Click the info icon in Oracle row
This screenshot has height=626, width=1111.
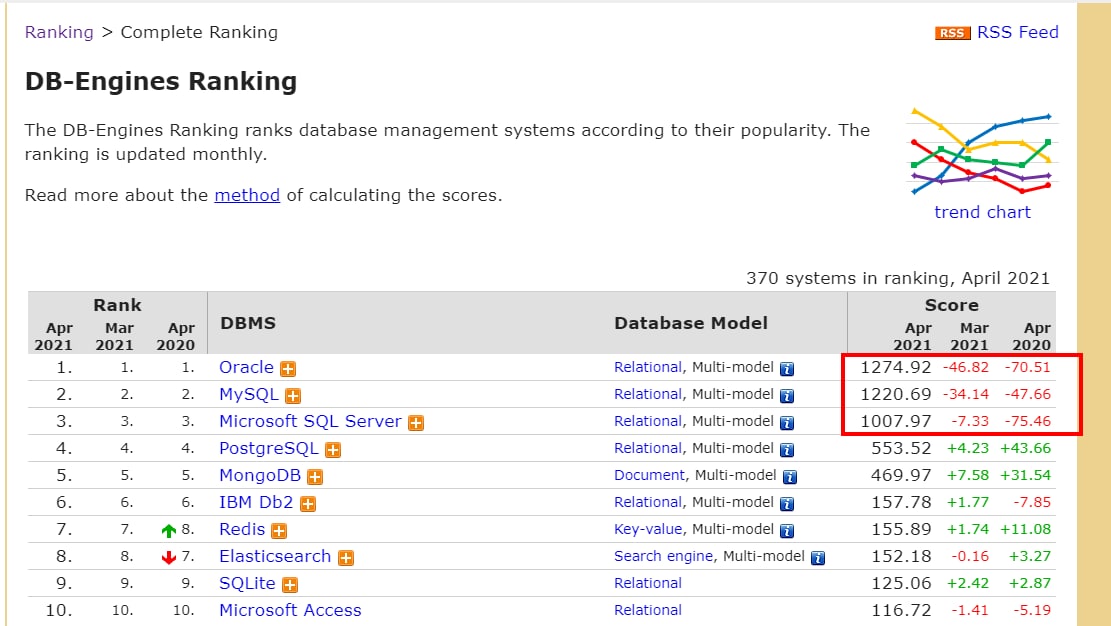tap(786, 369)
